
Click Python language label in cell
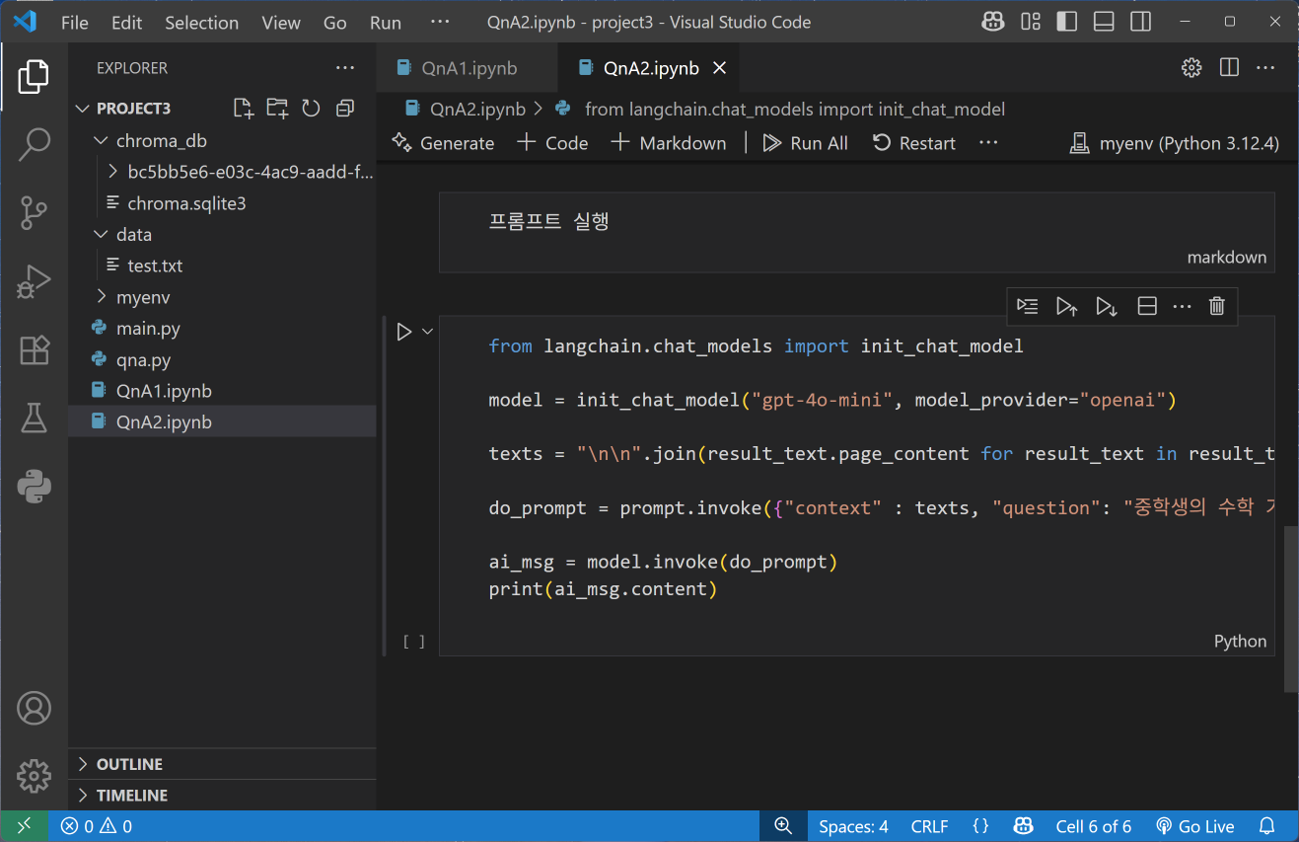click(x=1240, y=641)
